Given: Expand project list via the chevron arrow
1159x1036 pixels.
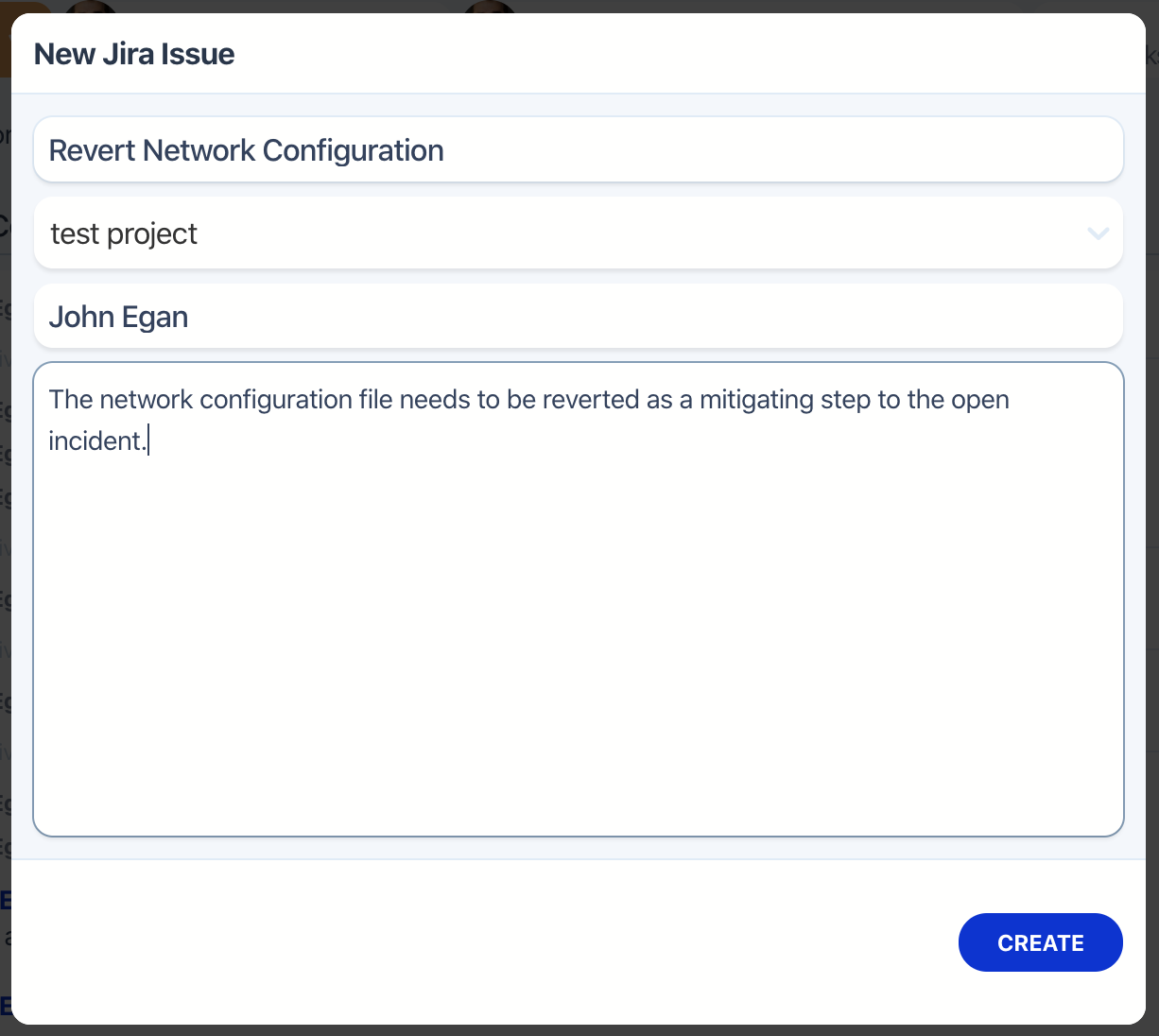Looking at the screenshot, I should (x=1098, y=233).
